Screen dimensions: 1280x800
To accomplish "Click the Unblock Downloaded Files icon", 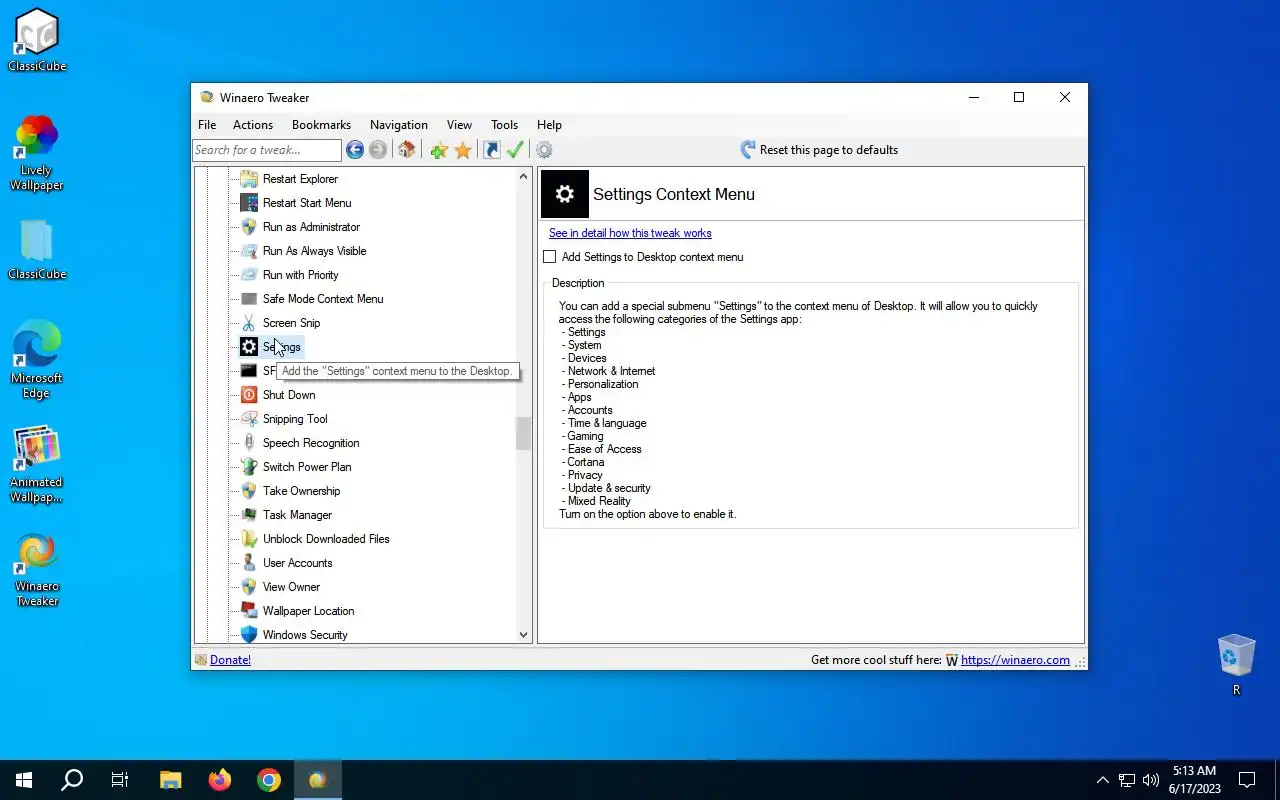I will point(249,539).
